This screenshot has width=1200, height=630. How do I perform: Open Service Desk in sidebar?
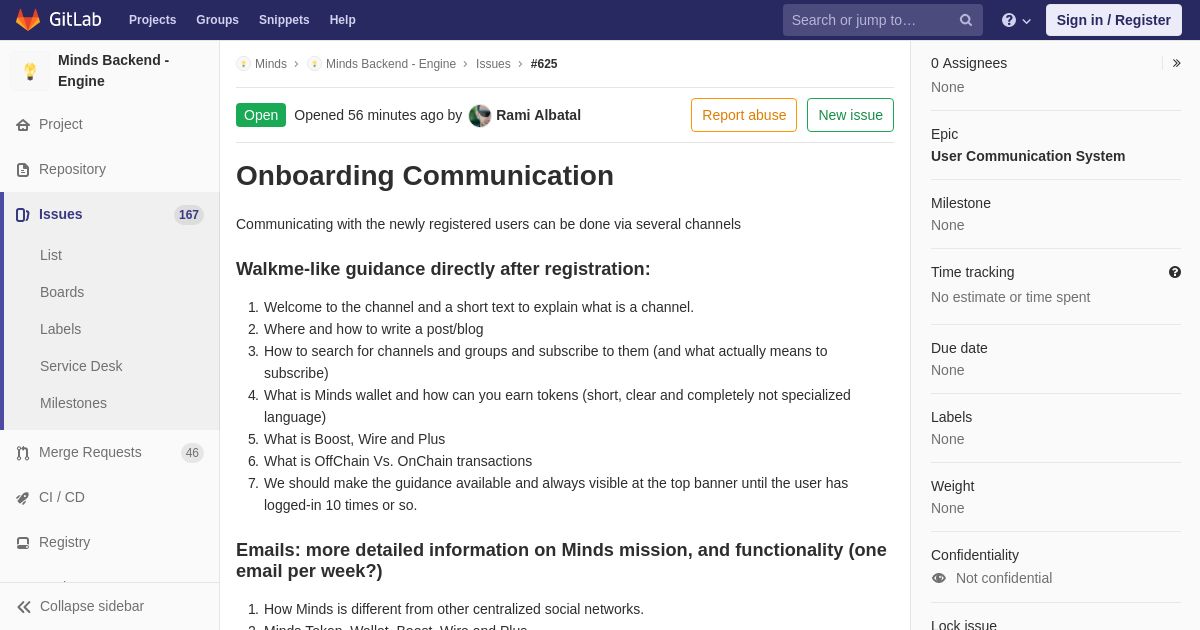click(81, 366)
